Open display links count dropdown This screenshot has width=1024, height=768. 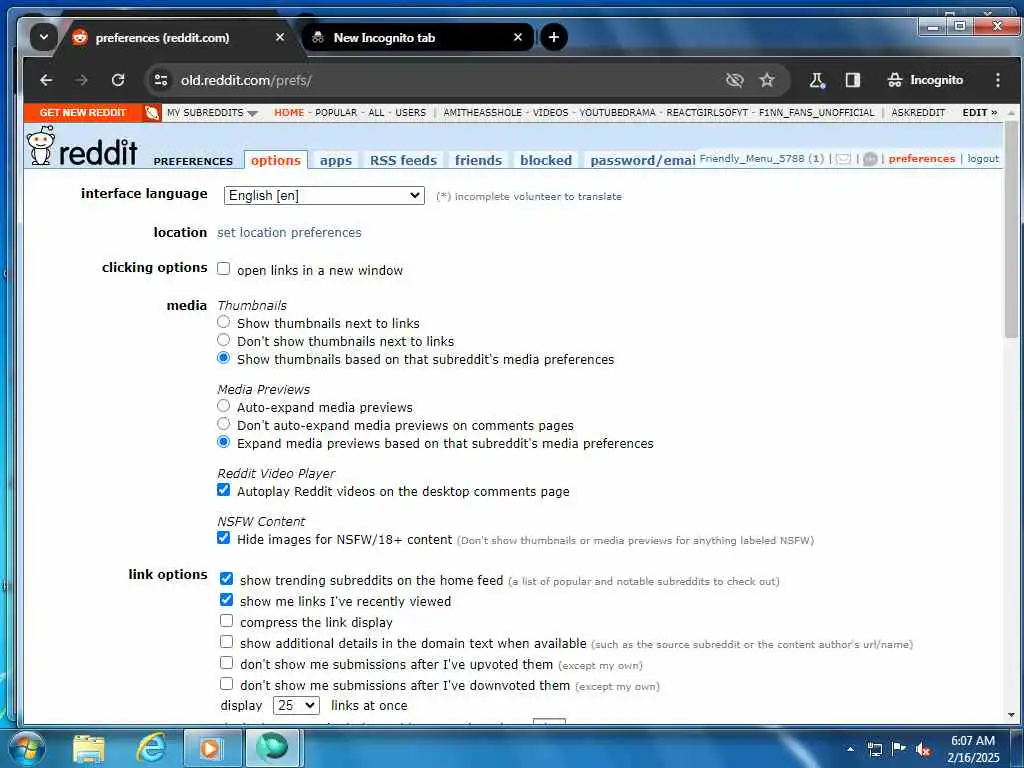tap(296, 705)
